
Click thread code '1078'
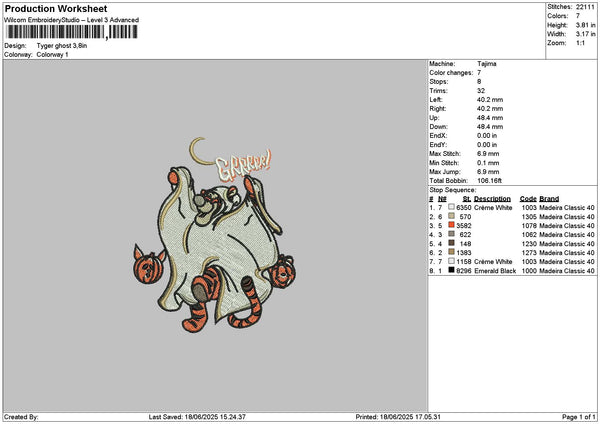pos(529,226)
